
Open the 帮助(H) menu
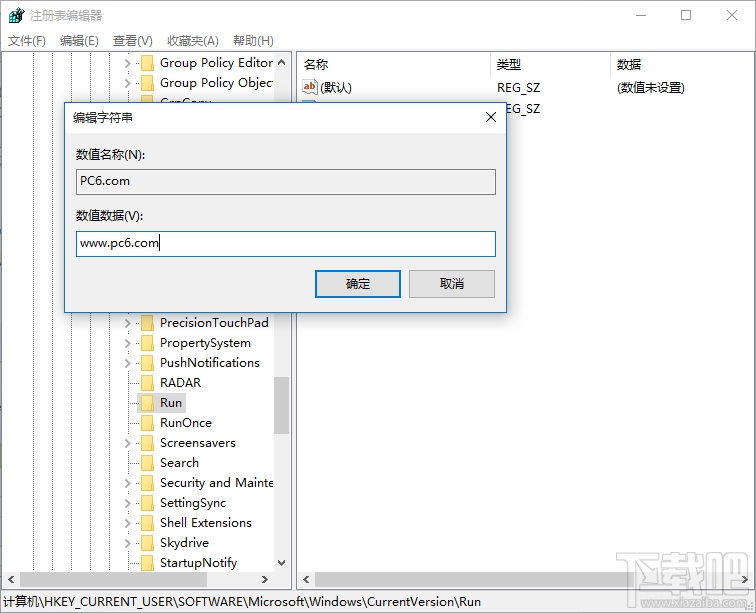[x=253, y=41]
